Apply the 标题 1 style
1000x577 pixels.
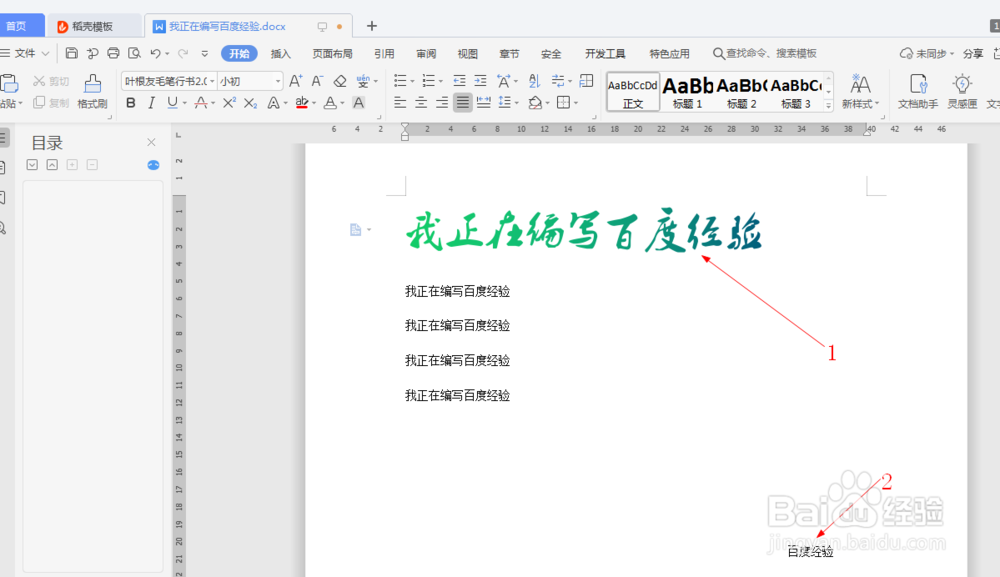pos(688,92)
